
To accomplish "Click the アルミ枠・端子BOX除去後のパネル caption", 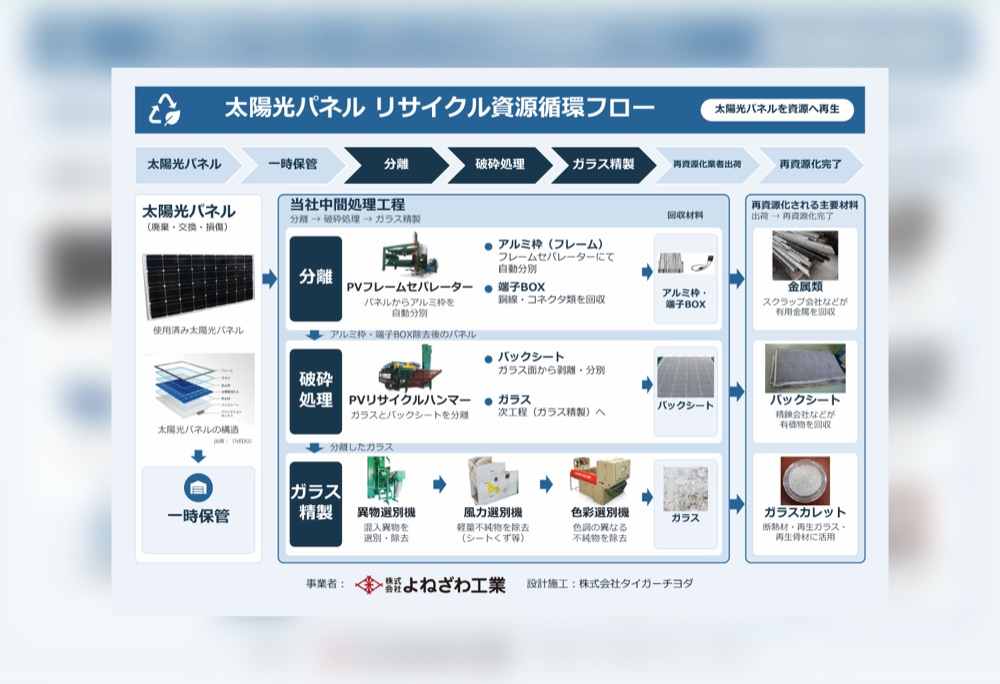I will [402, 335].
